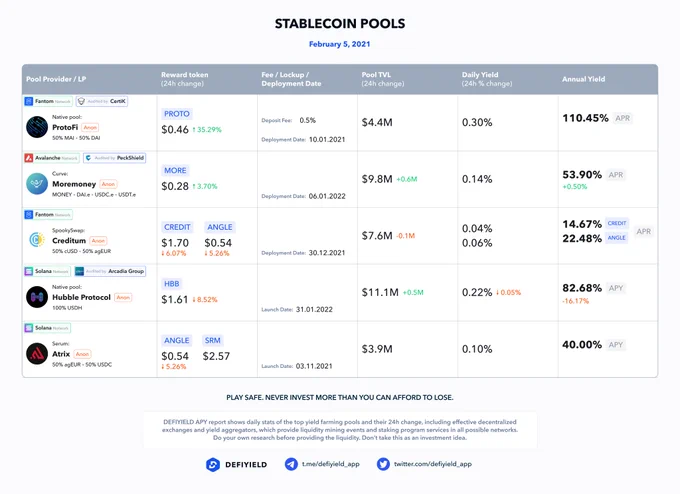Image resolution: width=680 pixels, height=494 pixels.
Task: Click the $9.8M pool TVL value
Action: coord(377,179)
